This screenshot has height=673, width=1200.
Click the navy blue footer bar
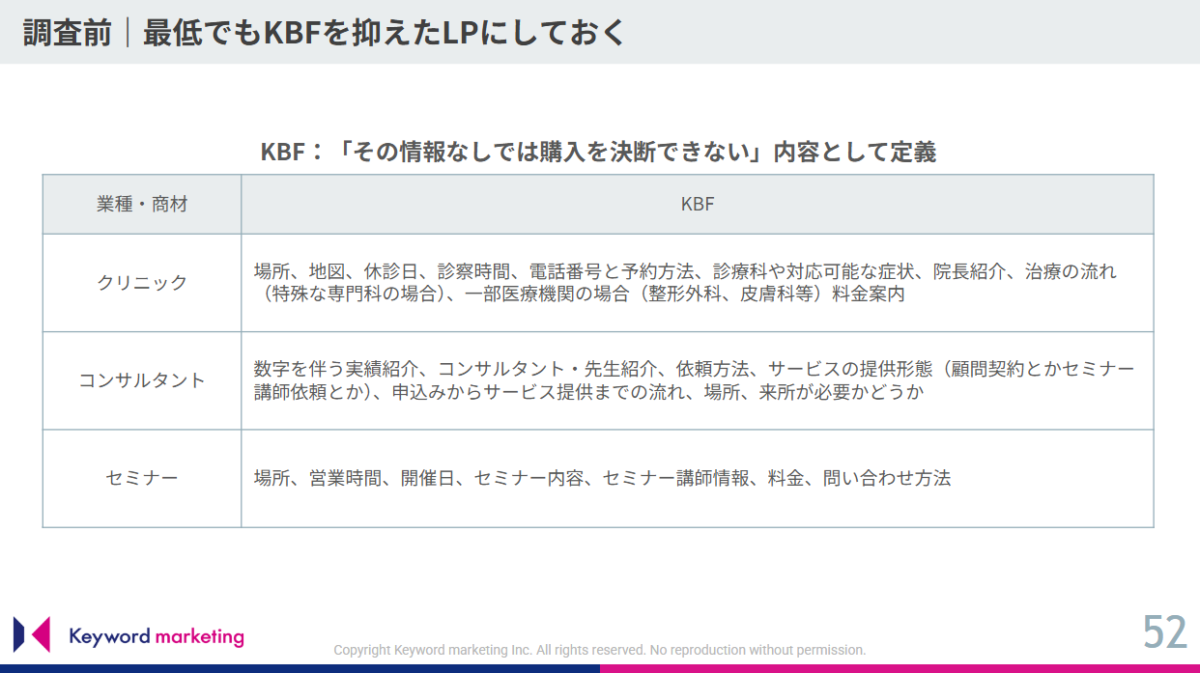point(300,668)
